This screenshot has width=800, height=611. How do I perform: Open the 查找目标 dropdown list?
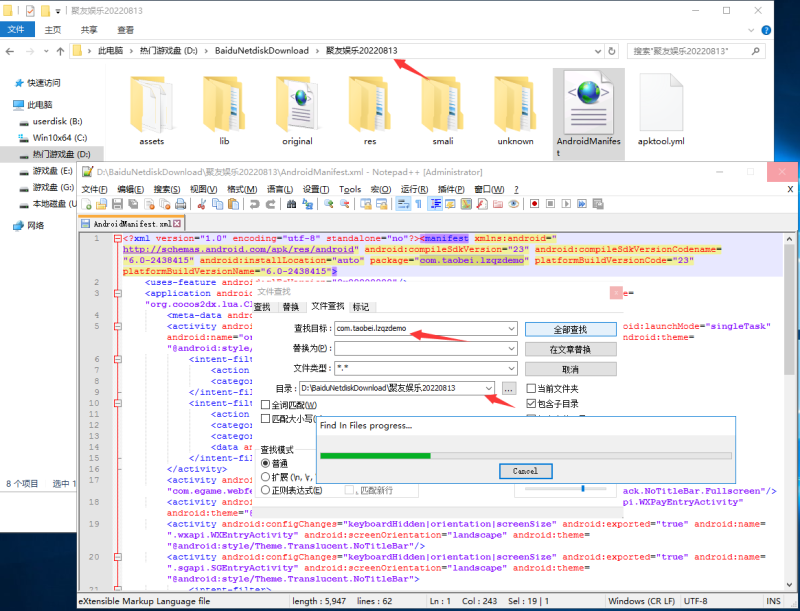coord(511,329)
